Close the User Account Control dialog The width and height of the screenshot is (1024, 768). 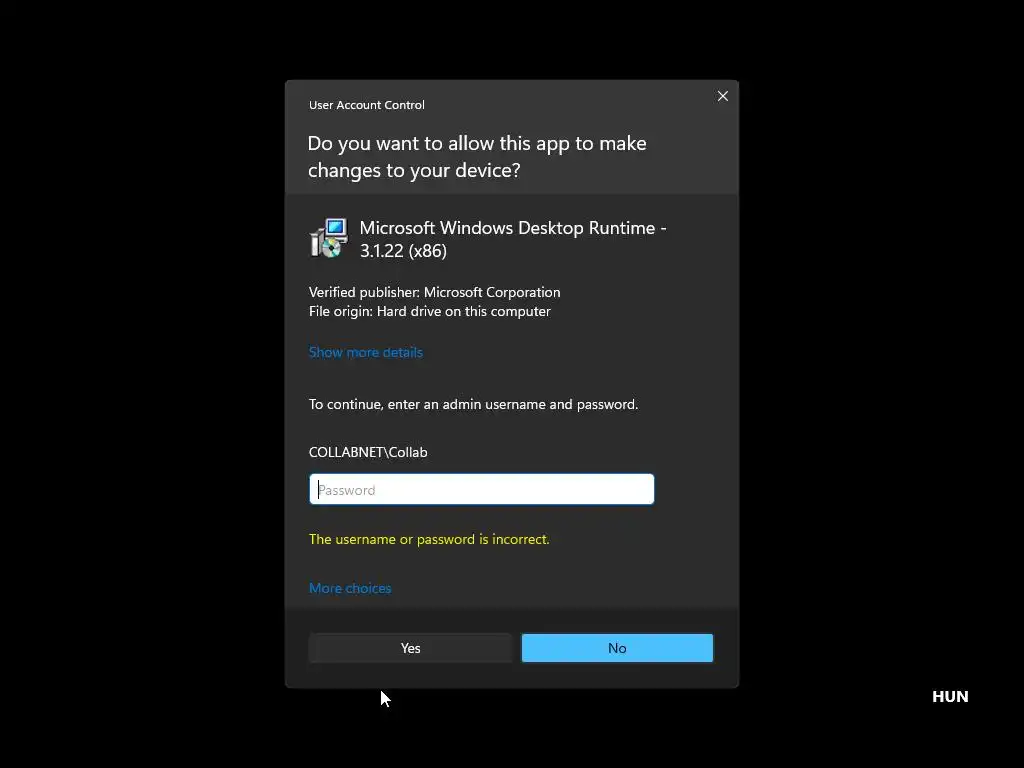[722, 96]
